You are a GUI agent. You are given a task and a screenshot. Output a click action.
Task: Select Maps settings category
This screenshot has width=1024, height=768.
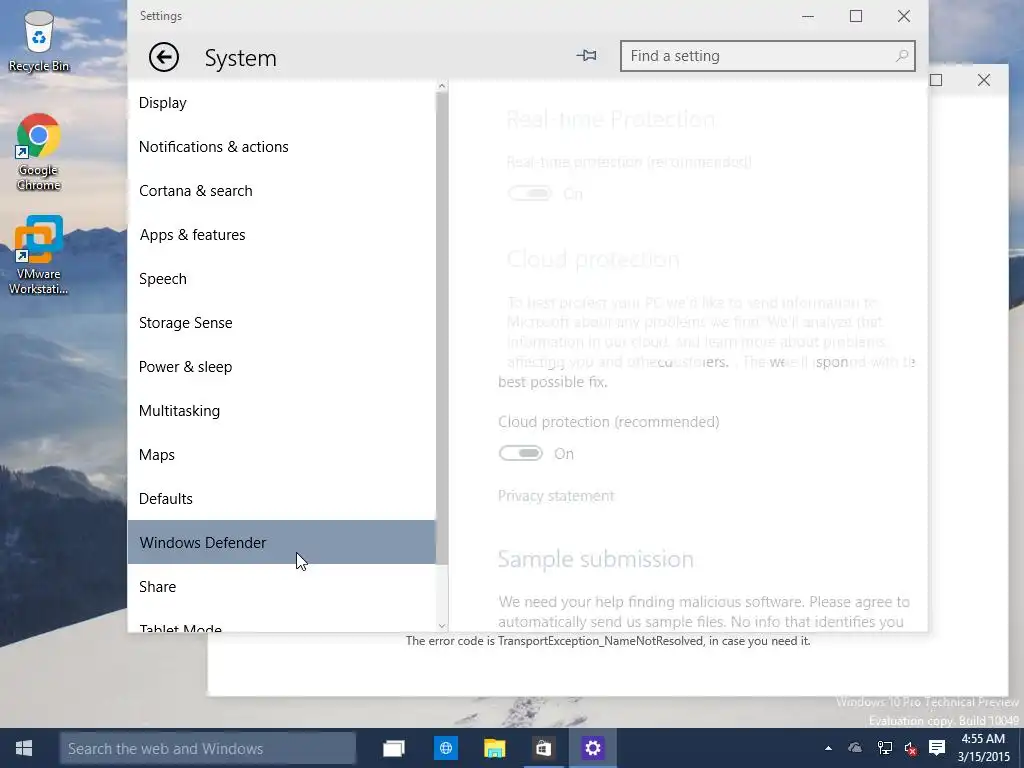coord(281,455)
